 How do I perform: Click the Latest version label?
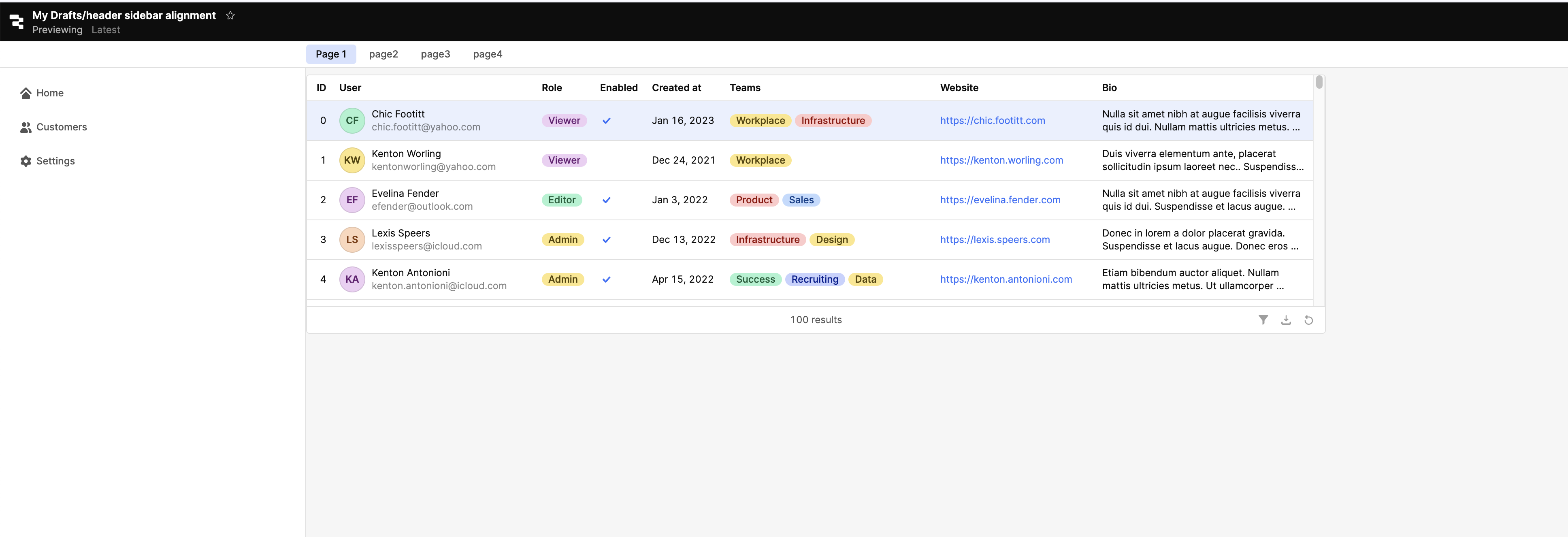click(106, 30)
